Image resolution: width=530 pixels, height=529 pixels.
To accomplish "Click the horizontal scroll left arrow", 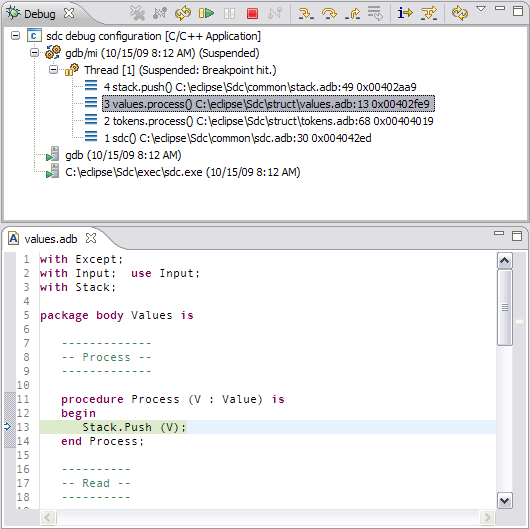I will [x=48, y=518].
